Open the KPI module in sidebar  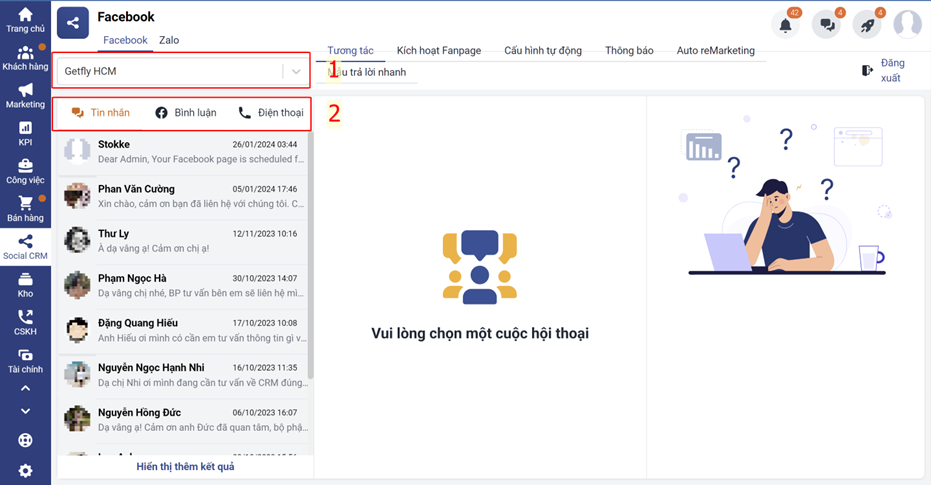click(x=25, y=134)
